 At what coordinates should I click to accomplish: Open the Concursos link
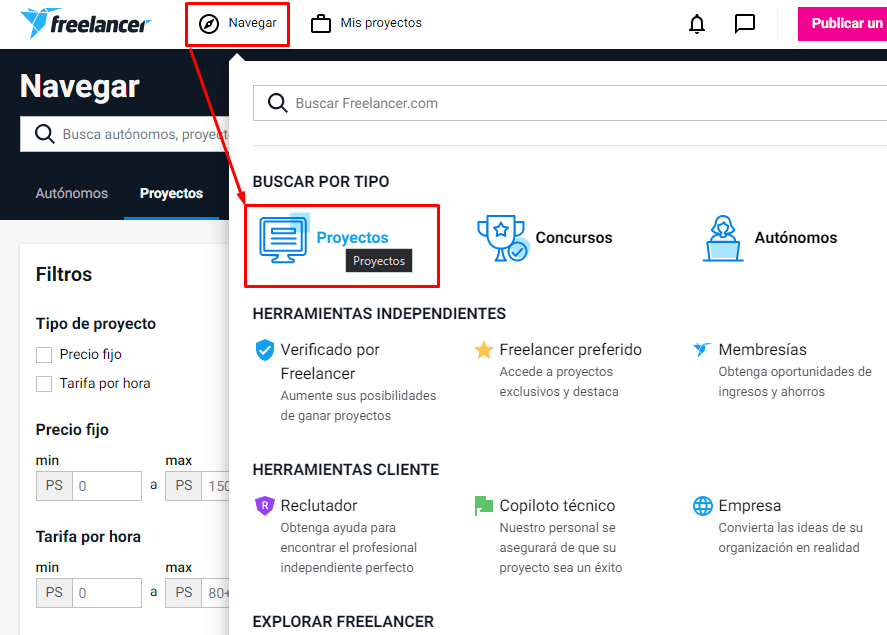(x=574, y=237)
